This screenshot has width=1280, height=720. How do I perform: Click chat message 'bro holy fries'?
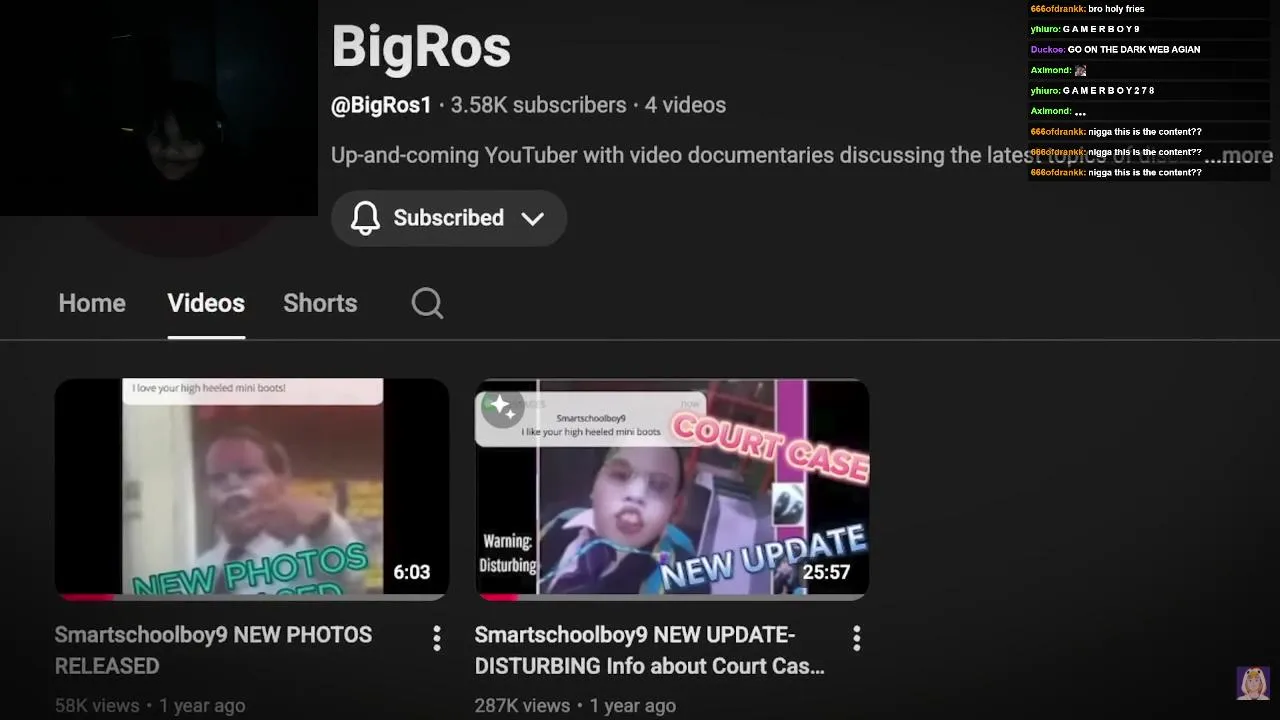coord(1116,9)
